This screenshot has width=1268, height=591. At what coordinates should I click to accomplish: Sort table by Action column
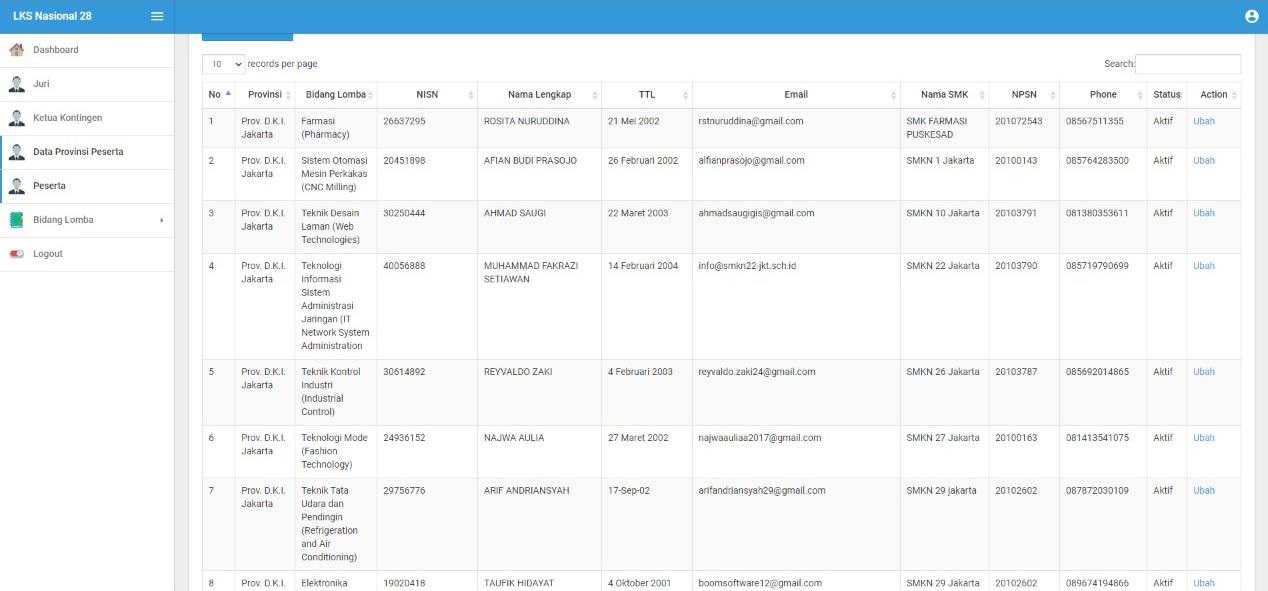click(x=1214, y=95)
